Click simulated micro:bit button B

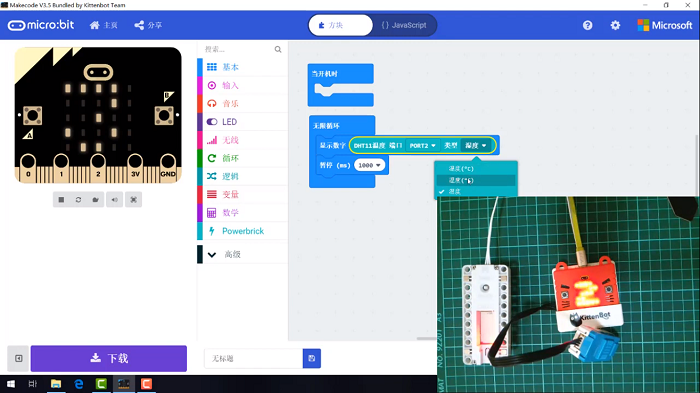coord(164,116)
